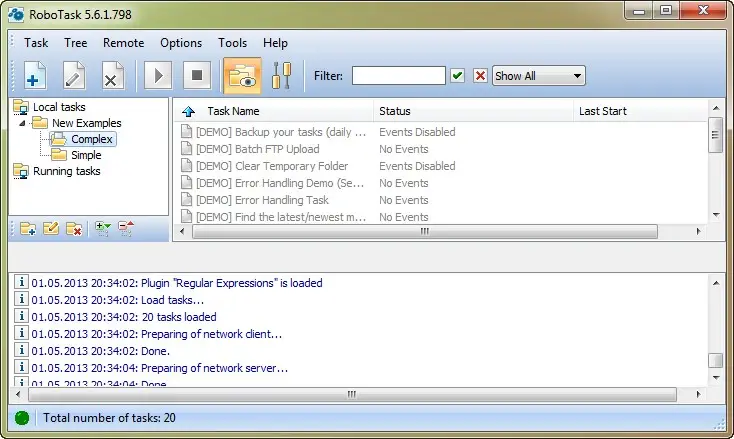Sort by the Status column header
Screen dimensions: 734x439
(x=395, y=111)
